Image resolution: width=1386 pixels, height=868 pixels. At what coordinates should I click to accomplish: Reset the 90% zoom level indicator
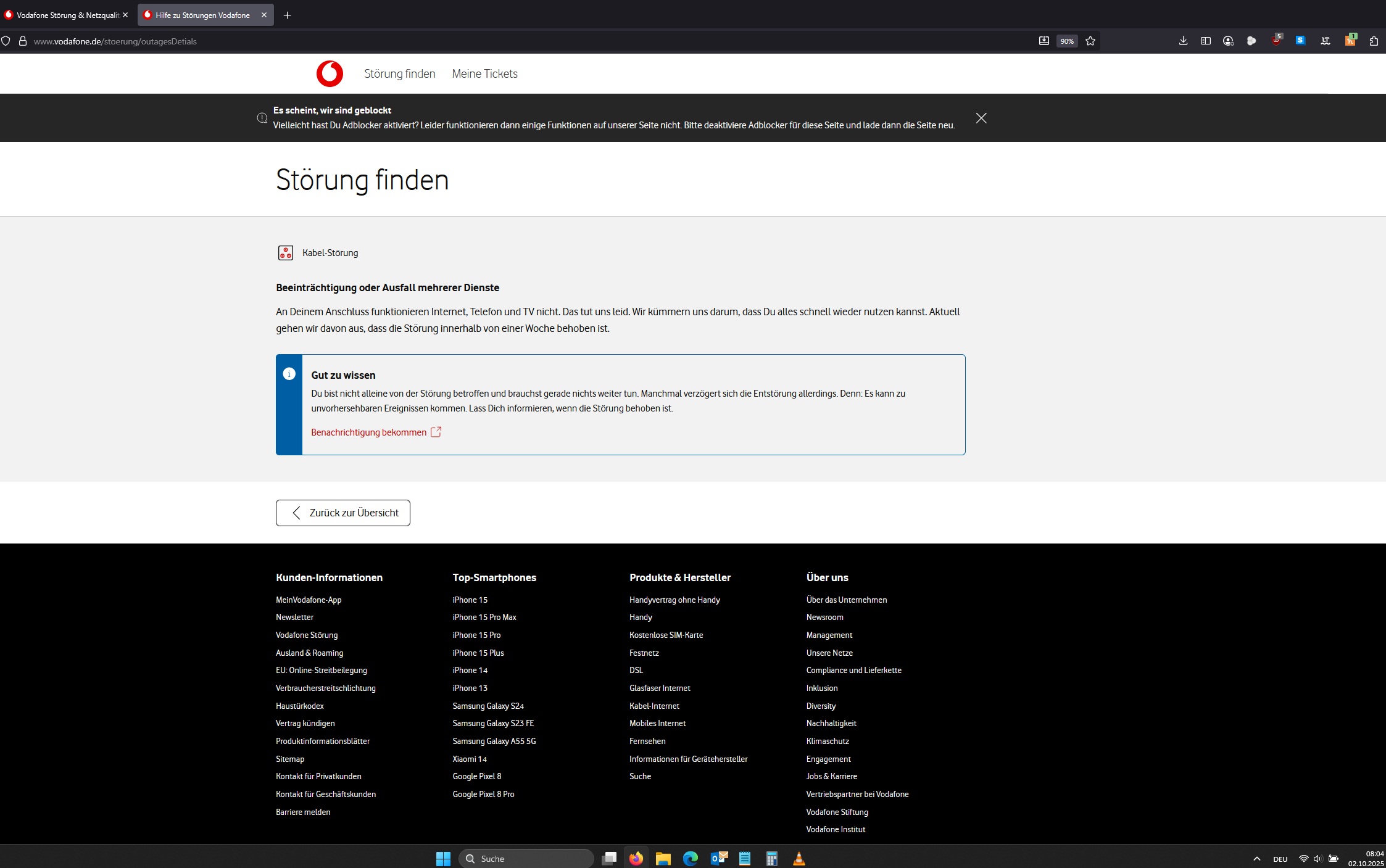(1066, 41)
